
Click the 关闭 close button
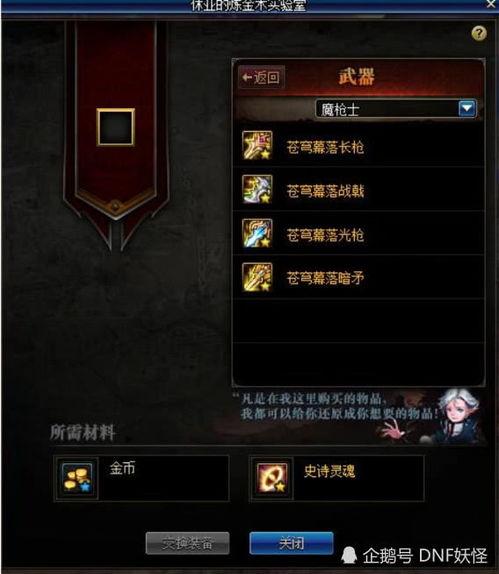click(291, 543)
